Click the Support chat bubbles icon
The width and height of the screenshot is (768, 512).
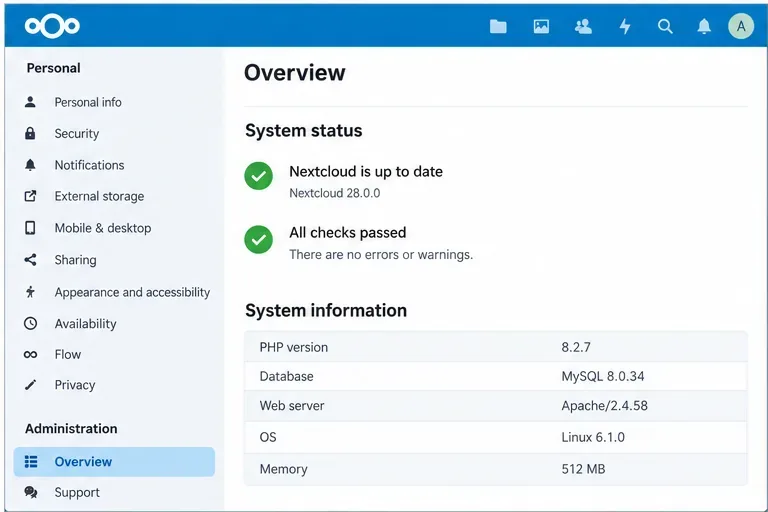pos(31,492)
